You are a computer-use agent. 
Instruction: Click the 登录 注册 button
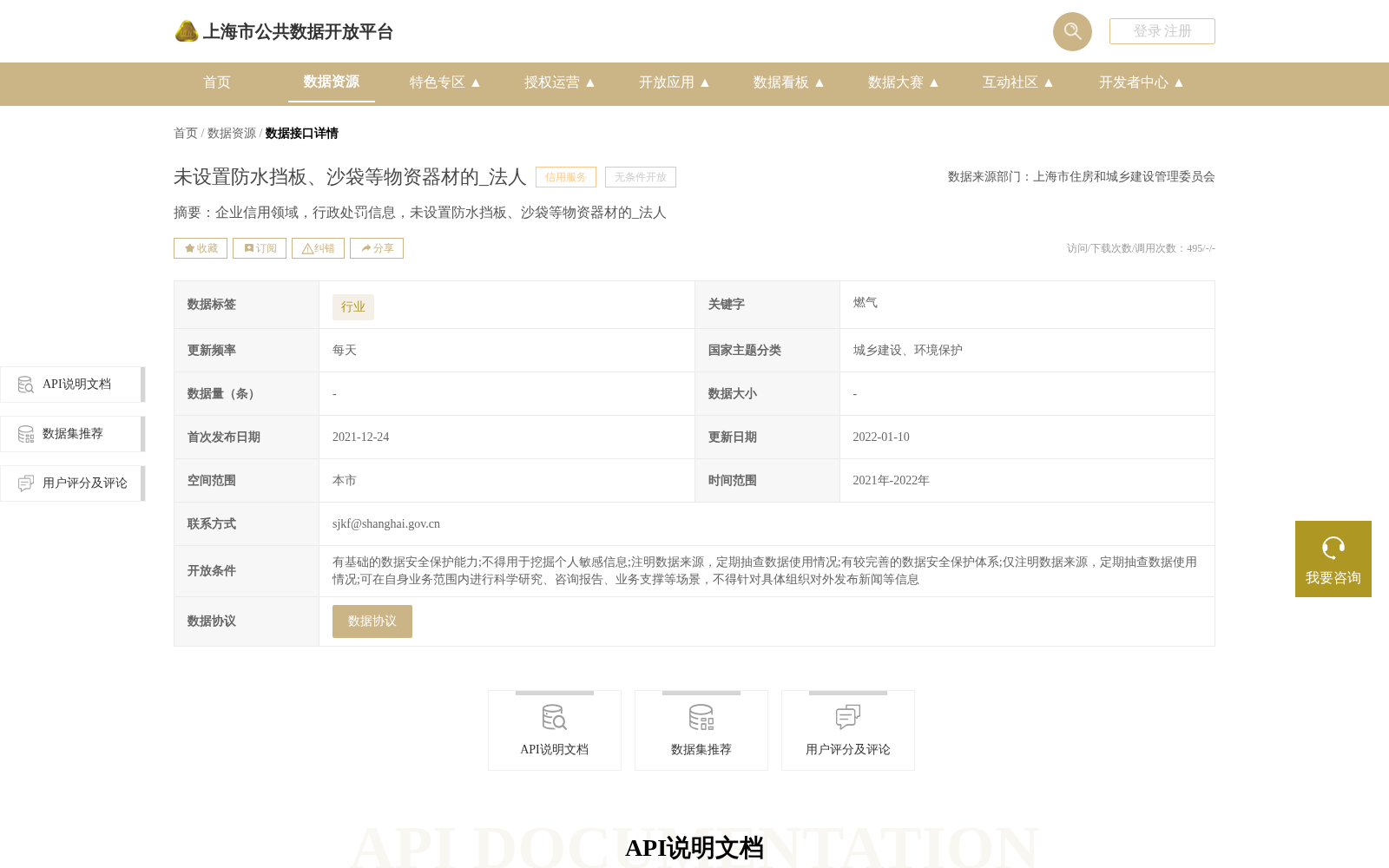1162,31
